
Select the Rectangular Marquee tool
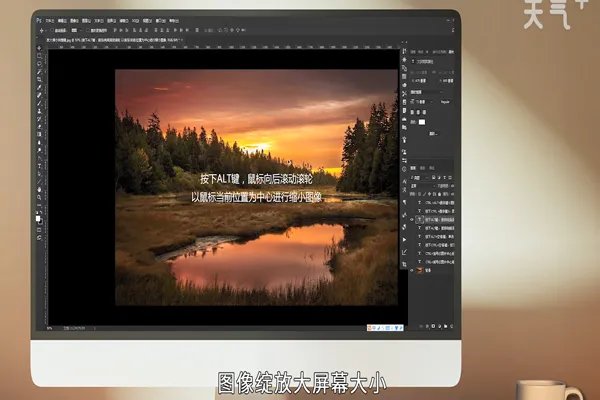click(39, 54)
